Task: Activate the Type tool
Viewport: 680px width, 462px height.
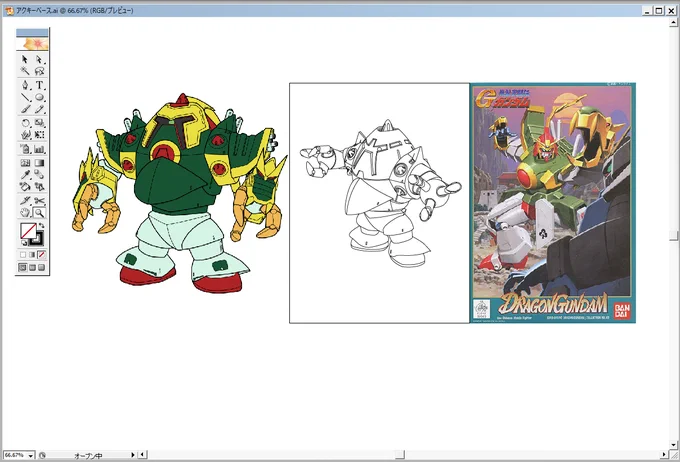Action: coord(39,85)
